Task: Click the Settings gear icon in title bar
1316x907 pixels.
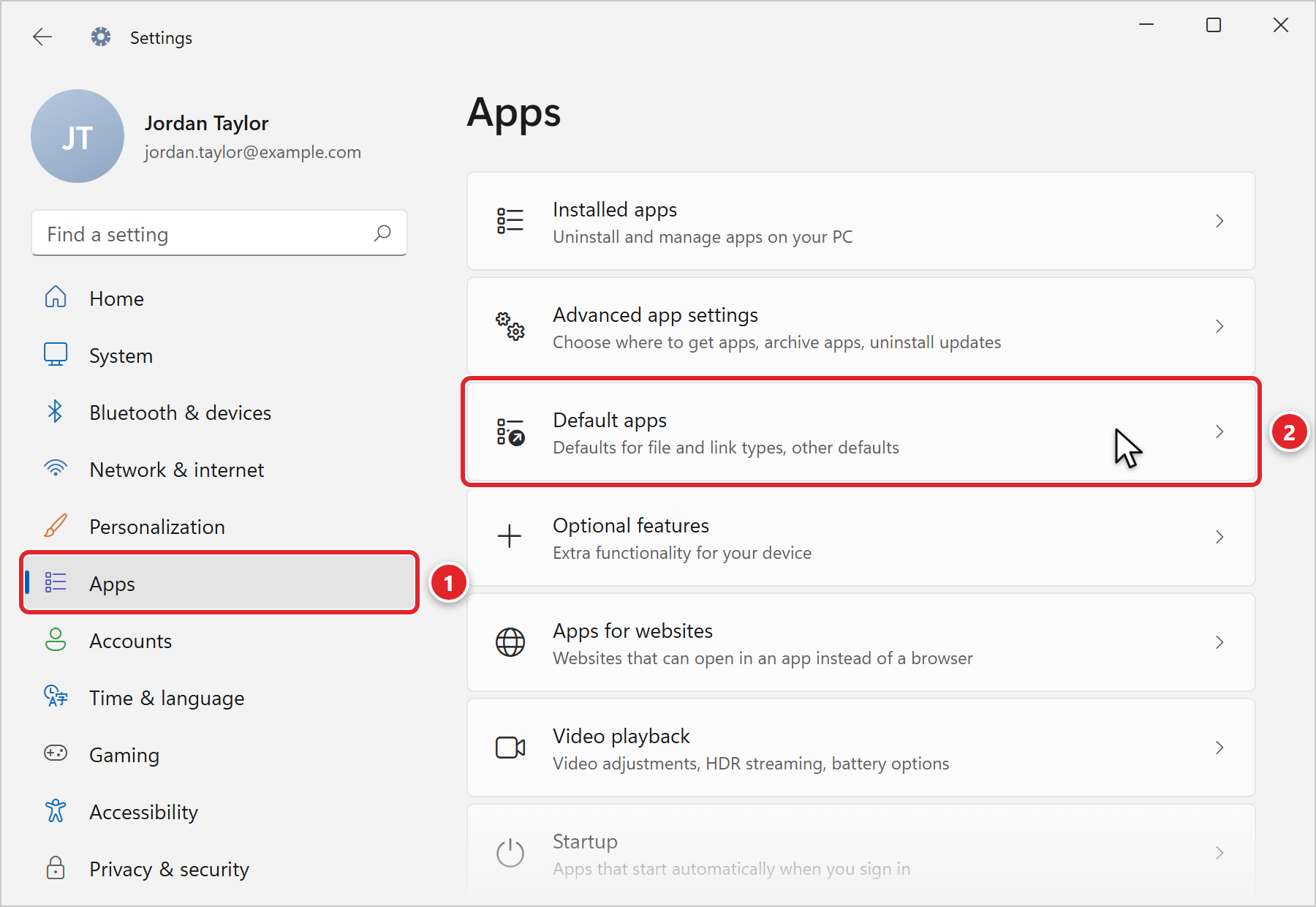Action: tap(101, 37)
